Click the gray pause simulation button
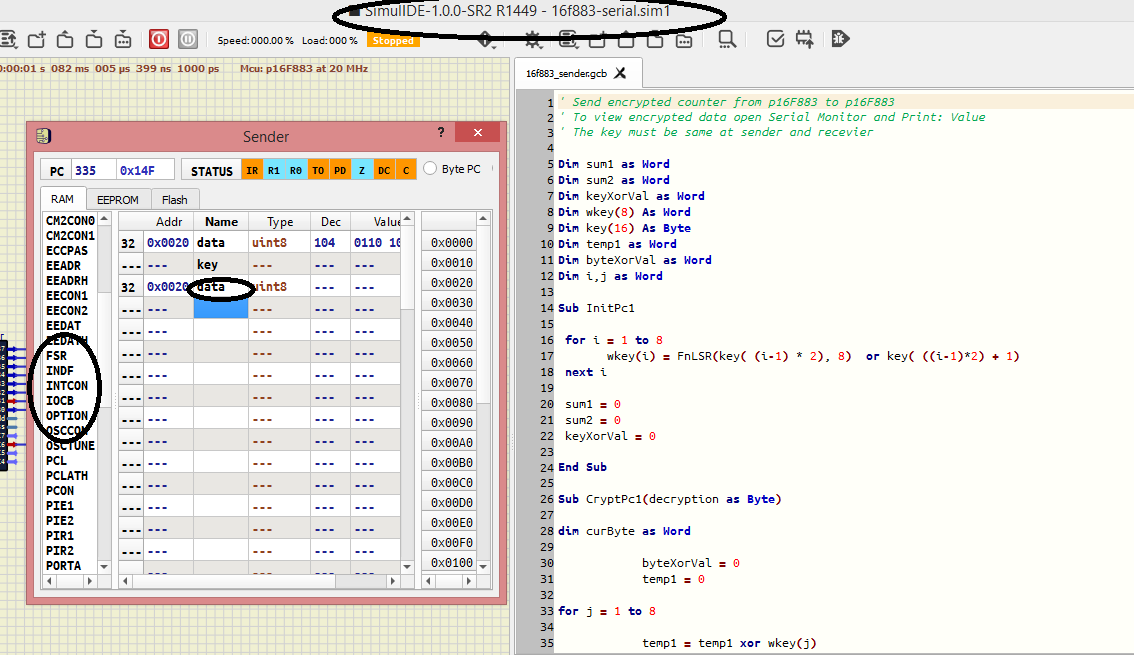The width and height of the screenshot is (1134, 655). click(x=187, y=40)
